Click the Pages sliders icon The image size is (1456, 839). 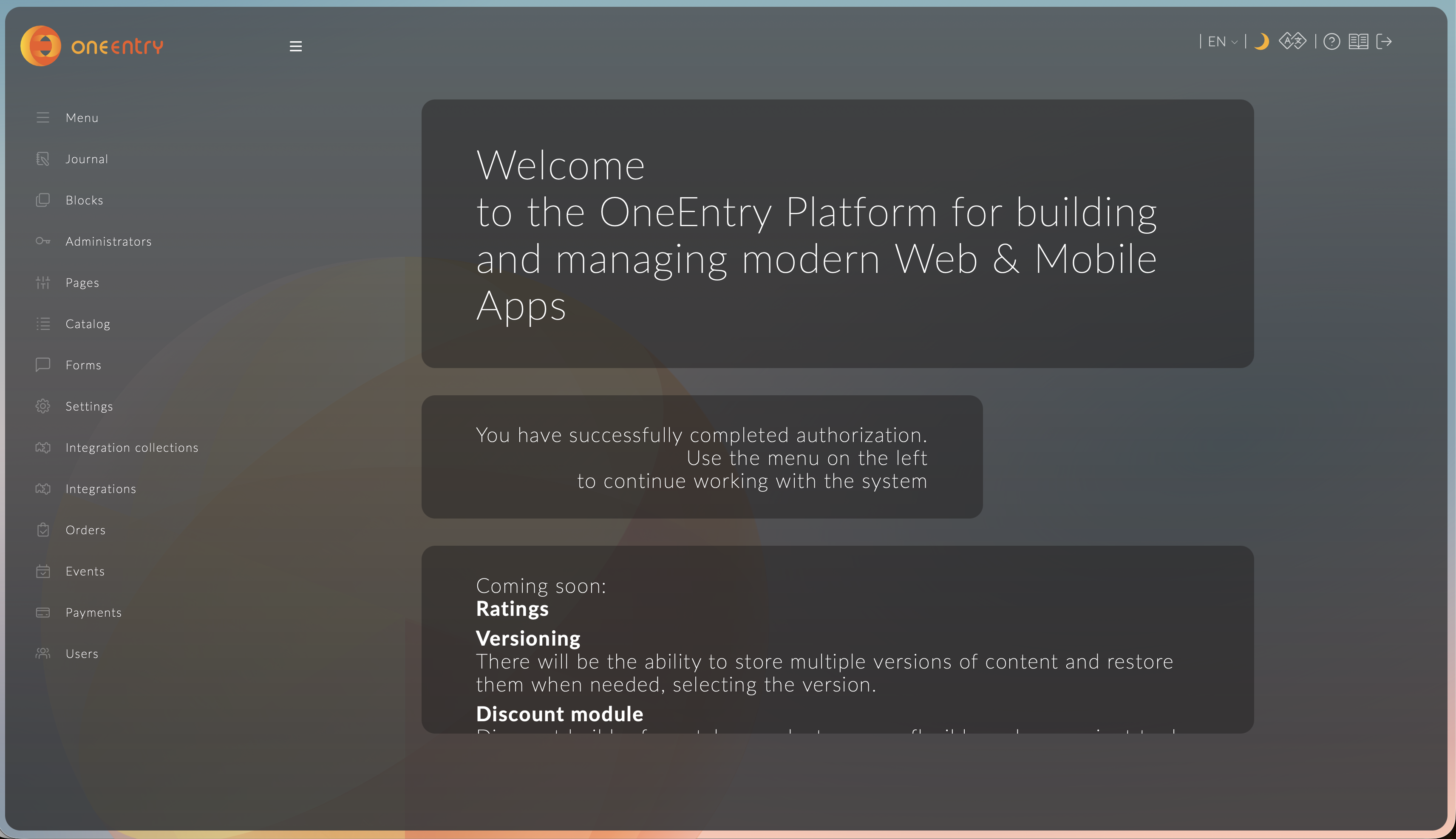(42, 282)
